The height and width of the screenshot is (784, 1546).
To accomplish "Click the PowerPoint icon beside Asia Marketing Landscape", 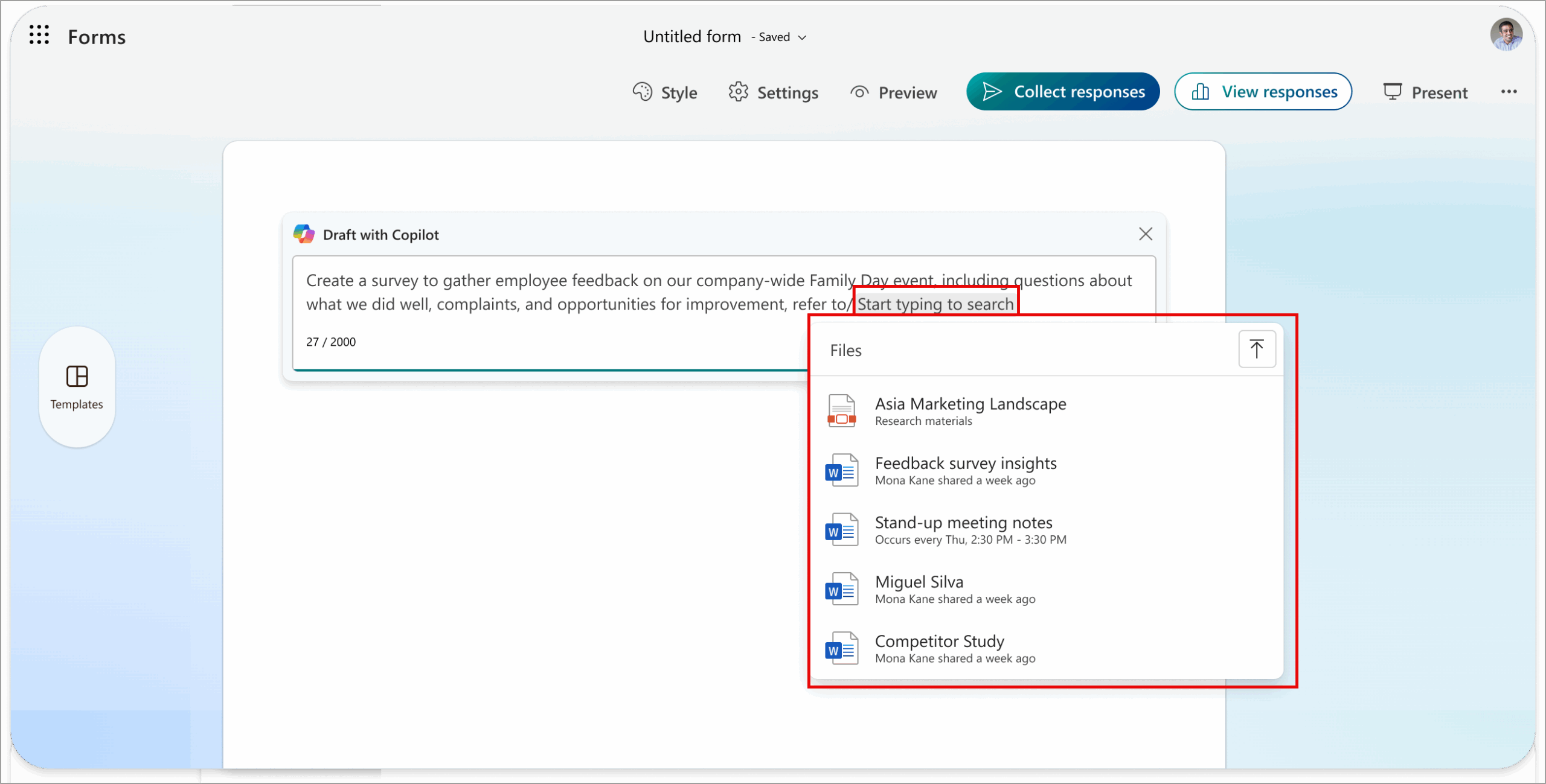I will 841,410.
